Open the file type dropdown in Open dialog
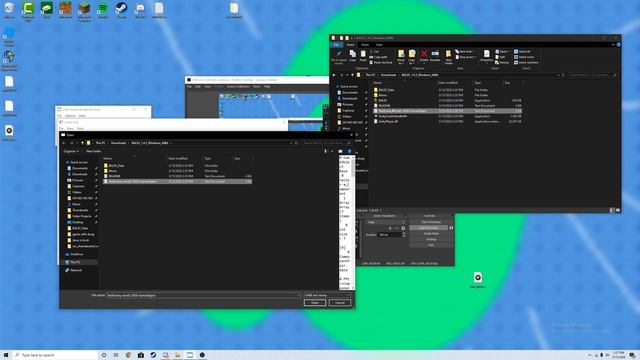This screenshot has height=360, width=640. pos(327,295)
